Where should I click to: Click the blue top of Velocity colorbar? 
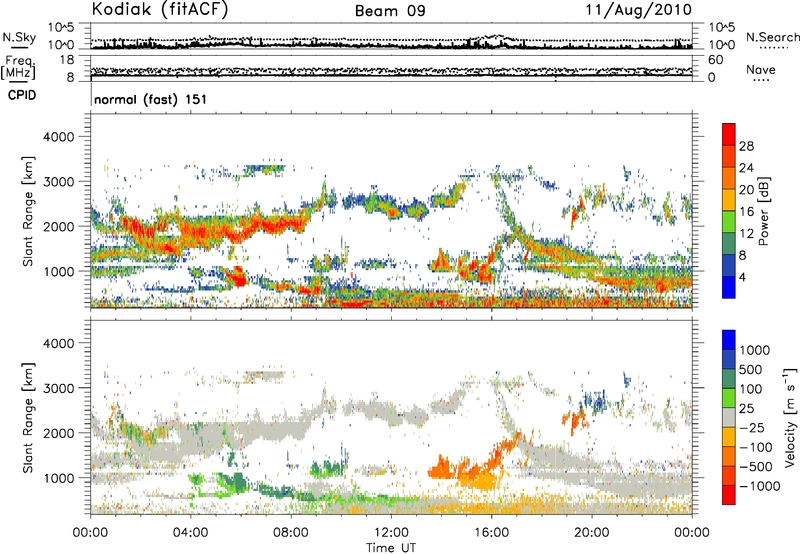point(729,340)
